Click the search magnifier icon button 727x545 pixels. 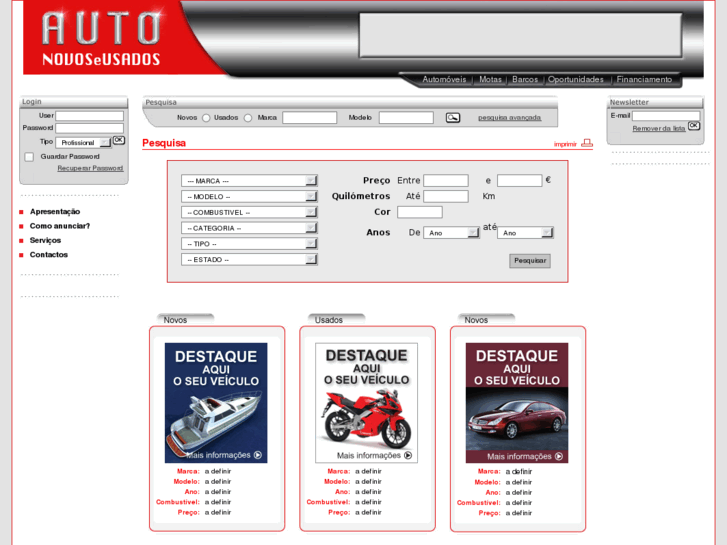click(453, 118)
